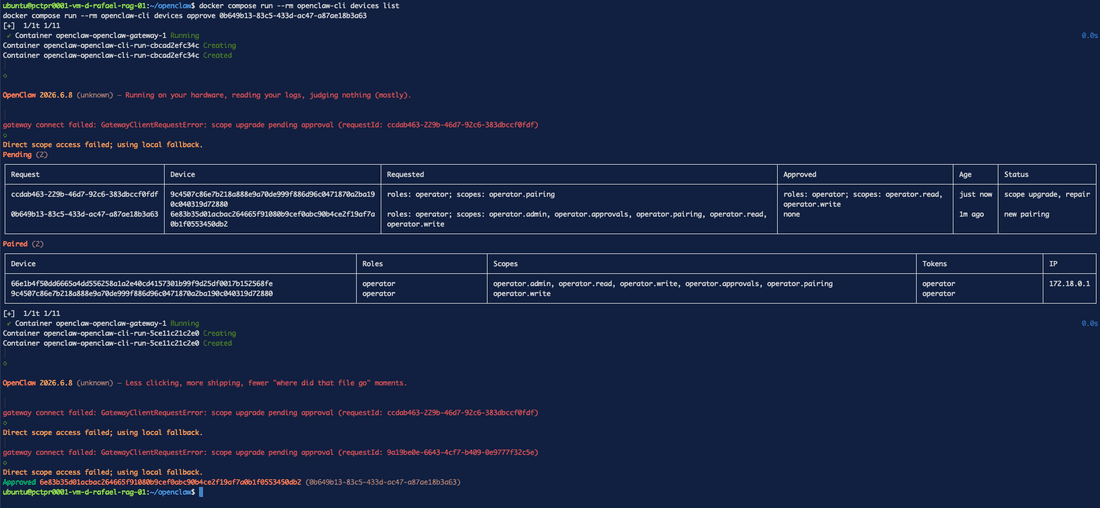Click the paired device ID starting 66e1b4f50dd6665a
The height and width of the screenshot is (508, 1100).
[142, 283]
